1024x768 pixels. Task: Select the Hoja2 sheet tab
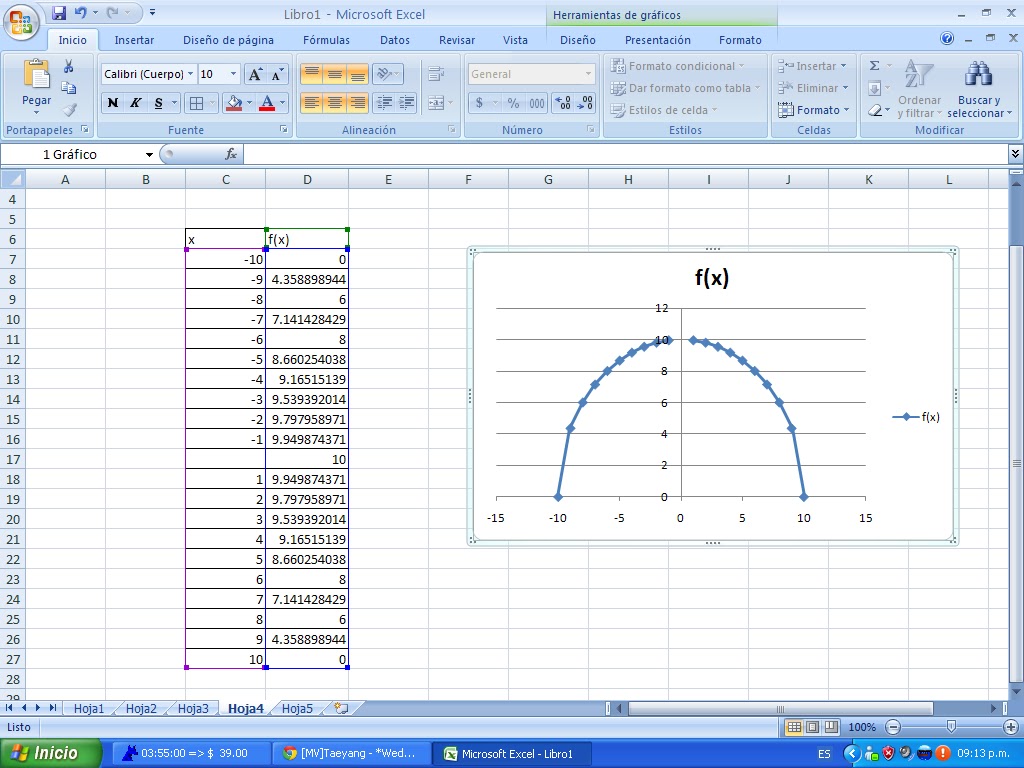pyautogui.click(x=141, y=707)
